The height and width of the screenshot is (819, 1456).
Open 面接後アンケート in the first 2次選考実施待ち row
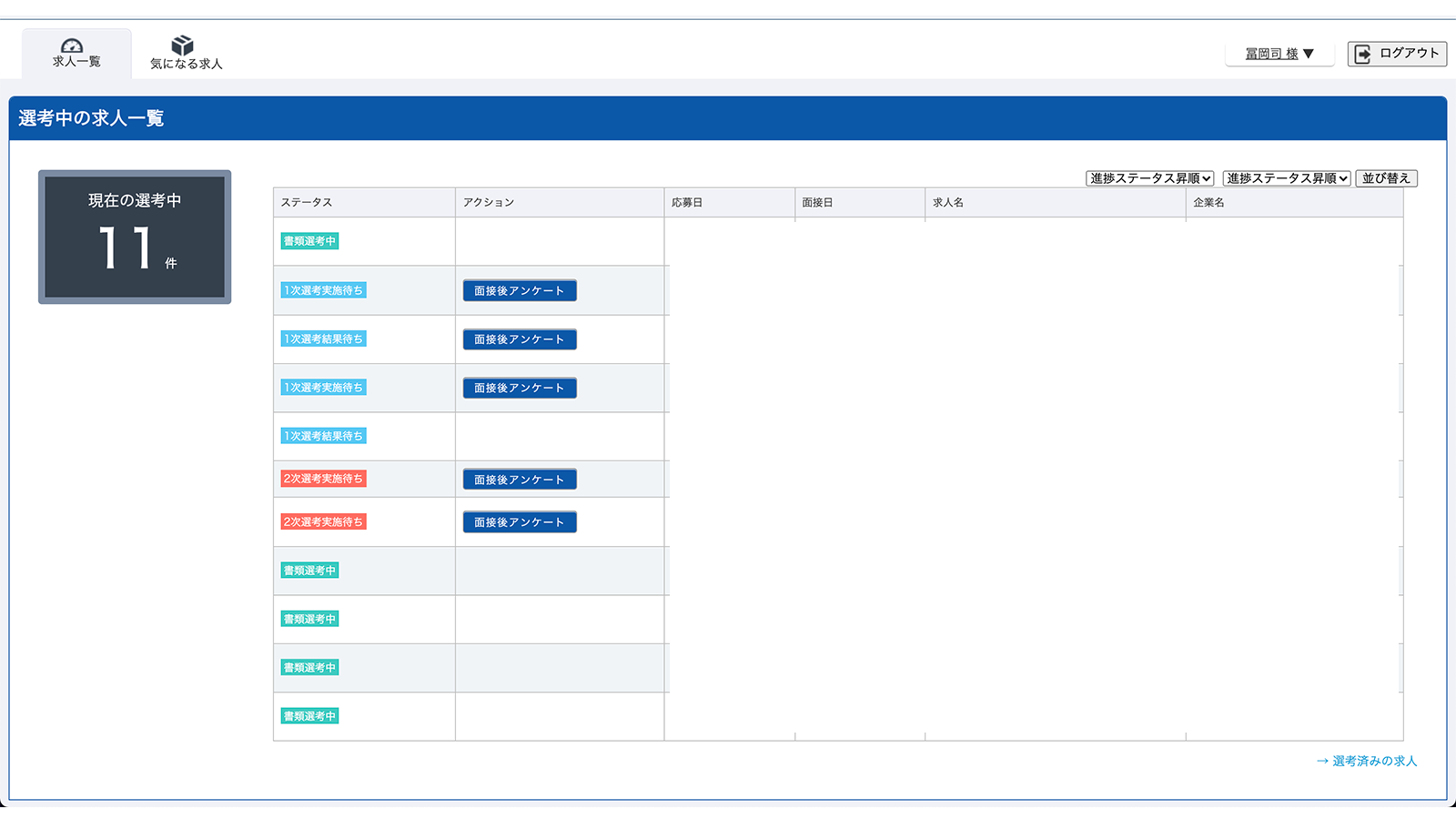[520, 480]
